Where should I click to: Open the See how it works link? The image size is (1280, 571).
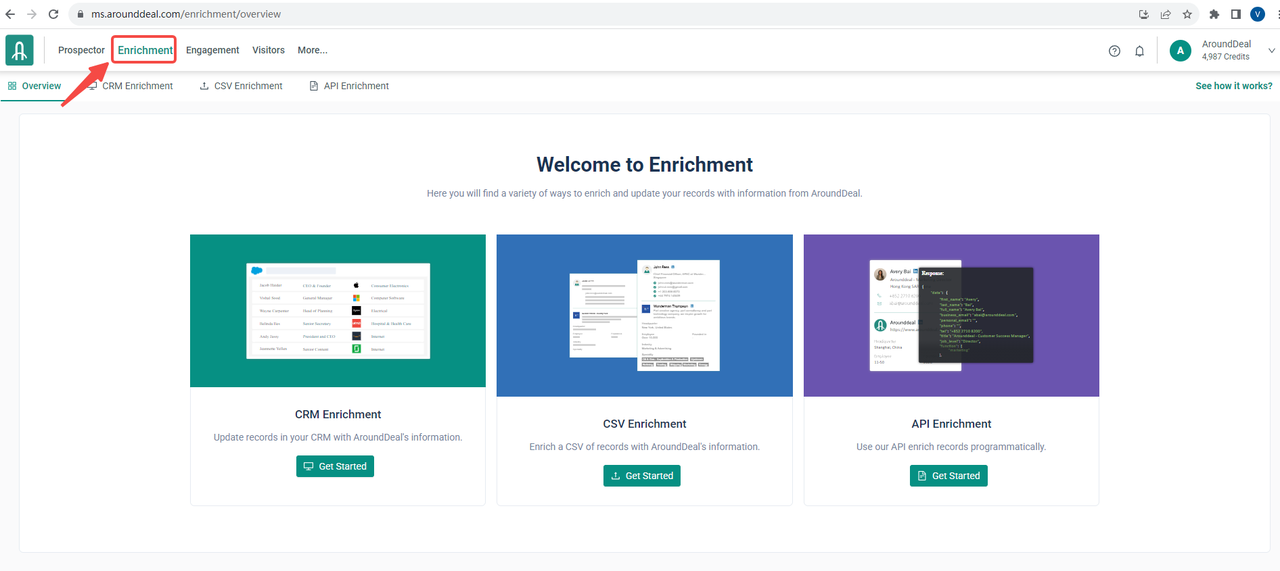[x=1233, y=86]
